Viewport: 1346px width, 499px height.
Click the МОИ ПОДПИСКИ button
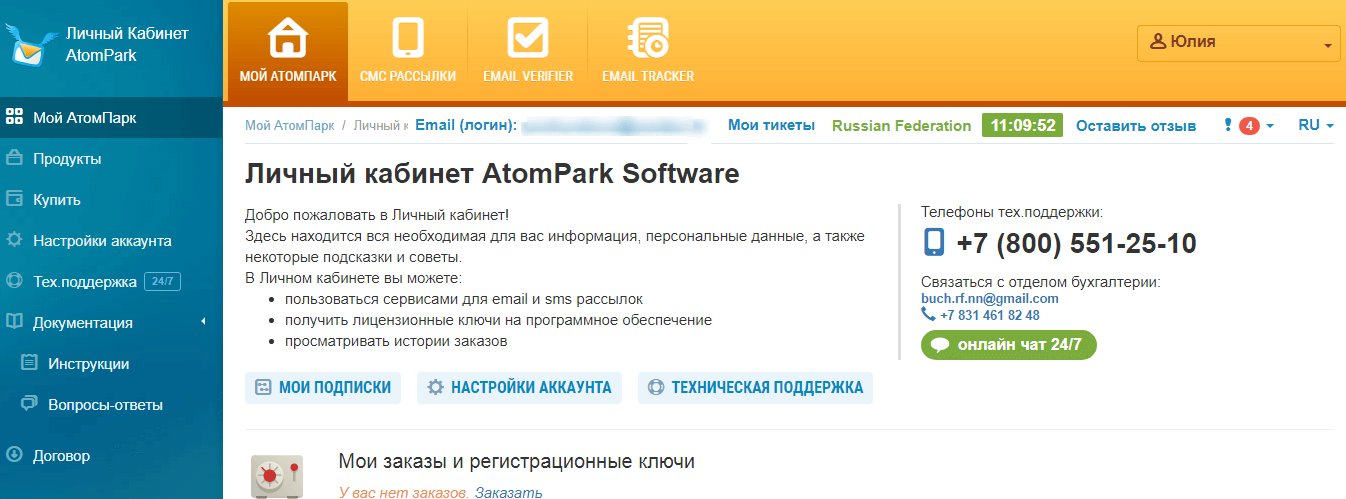(323, 388)
